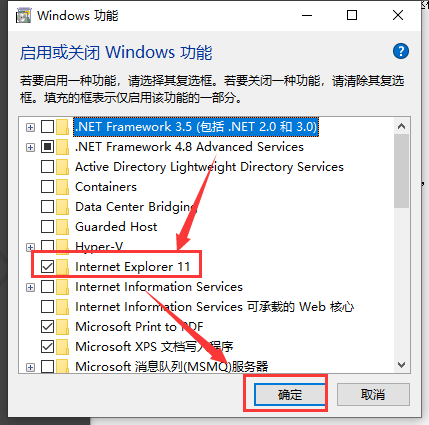Image resolution: width=429 pixels, height=425 pixels.
Task: Select the Guarded Host list item
Action: coord(116,227)
